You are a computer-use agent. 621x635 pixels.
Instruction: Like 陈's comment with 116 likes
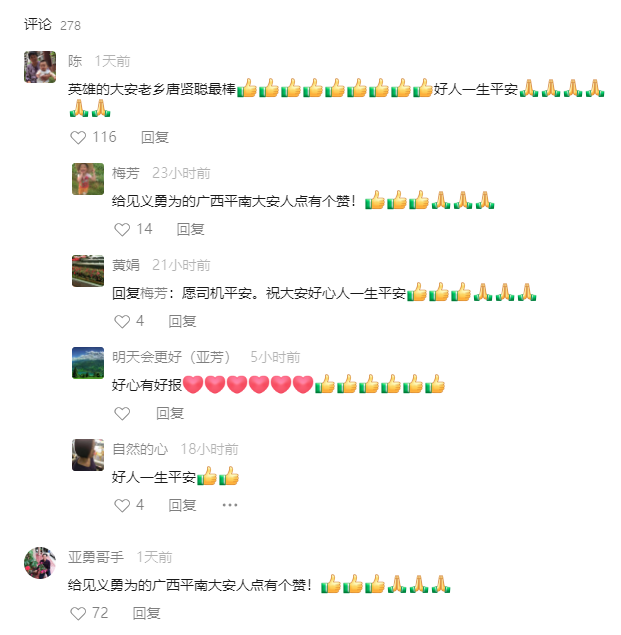pyautogui.click(x=78, y=138)
